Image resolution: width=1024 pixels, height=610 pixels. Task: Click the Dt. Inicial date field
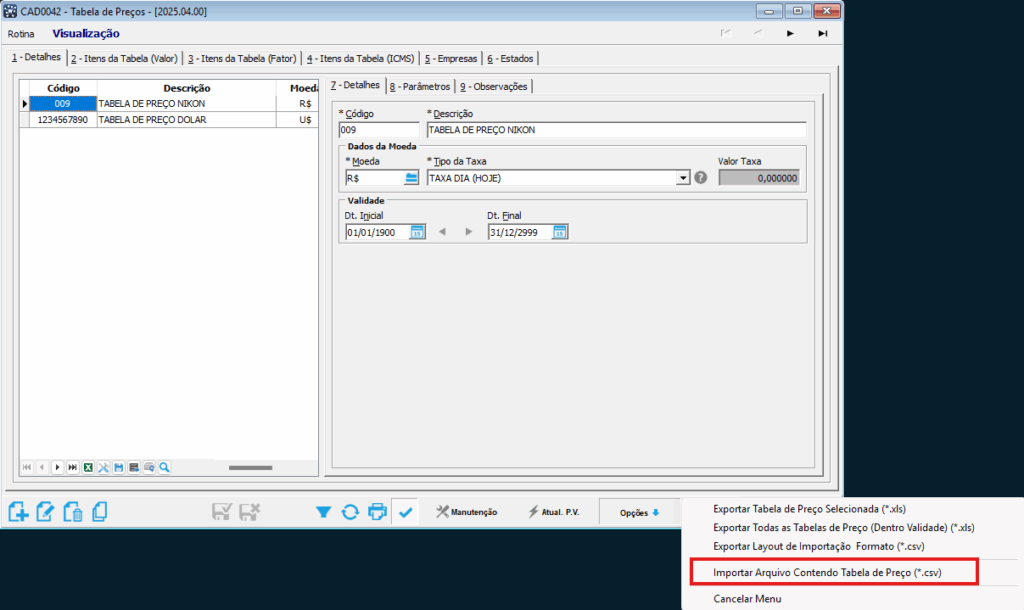coord(377,233)
